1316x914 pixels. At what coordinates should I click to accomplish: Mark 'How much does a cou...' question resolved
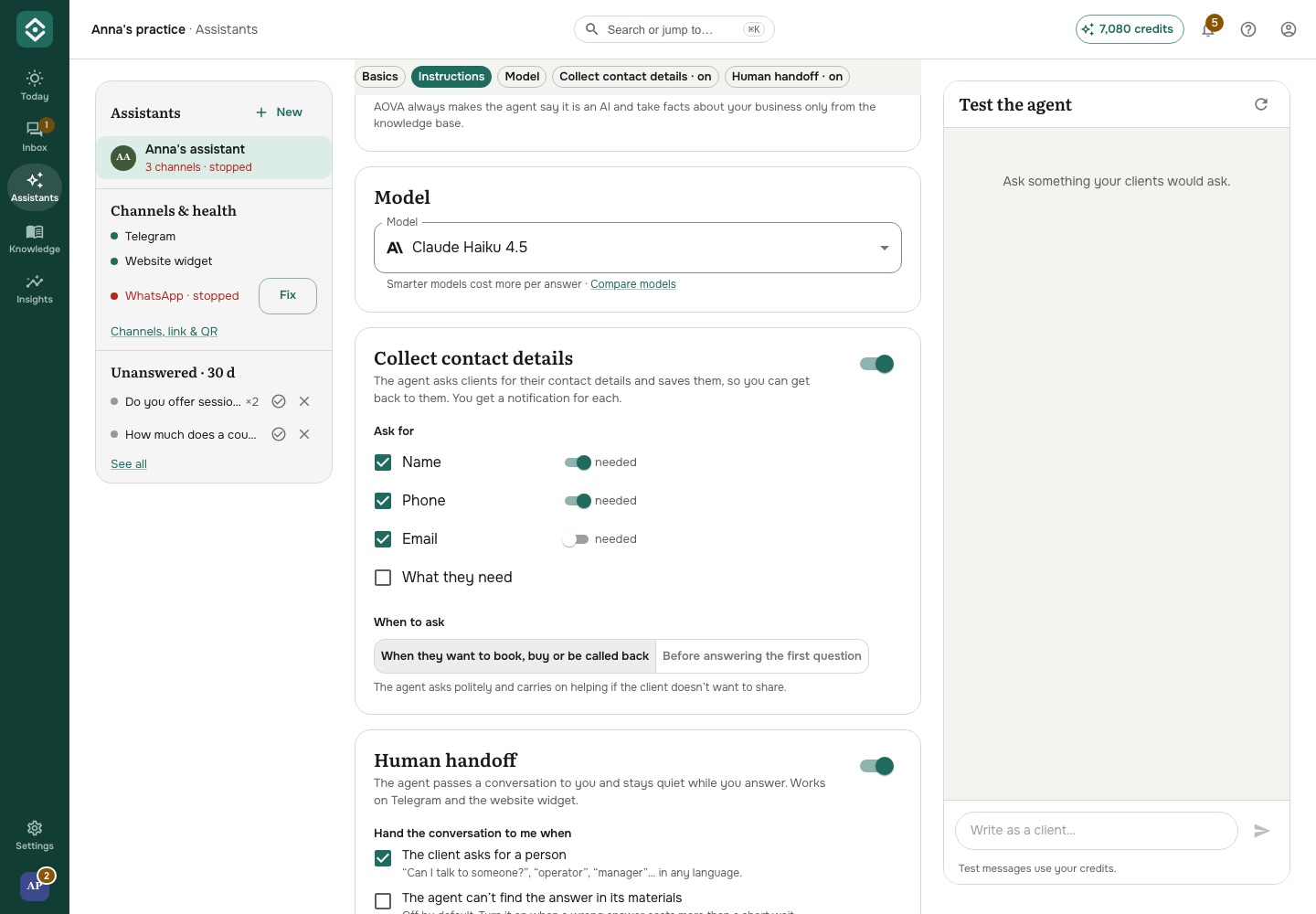pos(279,434)
